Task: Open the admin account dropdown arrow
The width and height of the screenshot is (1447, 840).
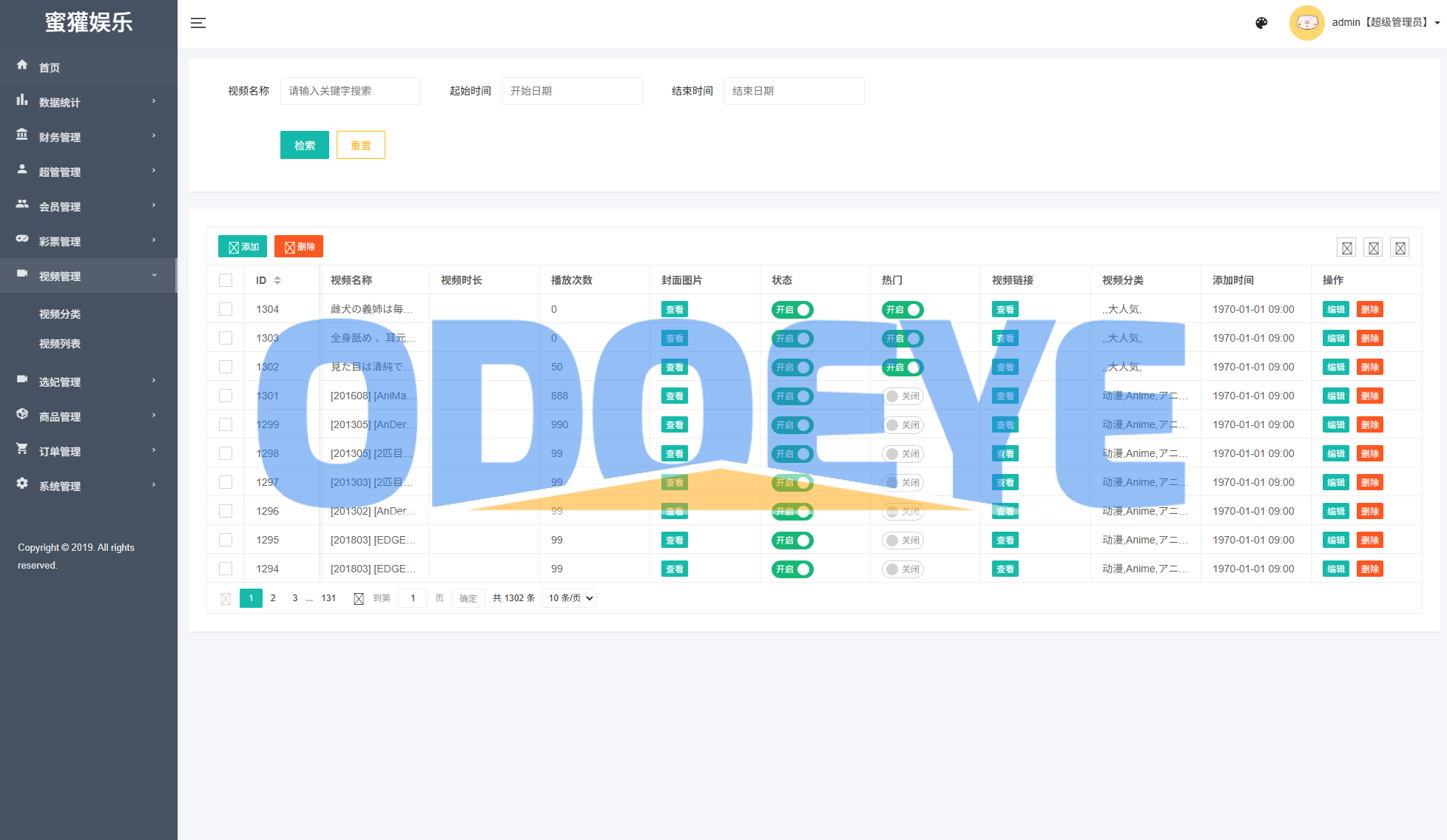Action: [1437, 23]
